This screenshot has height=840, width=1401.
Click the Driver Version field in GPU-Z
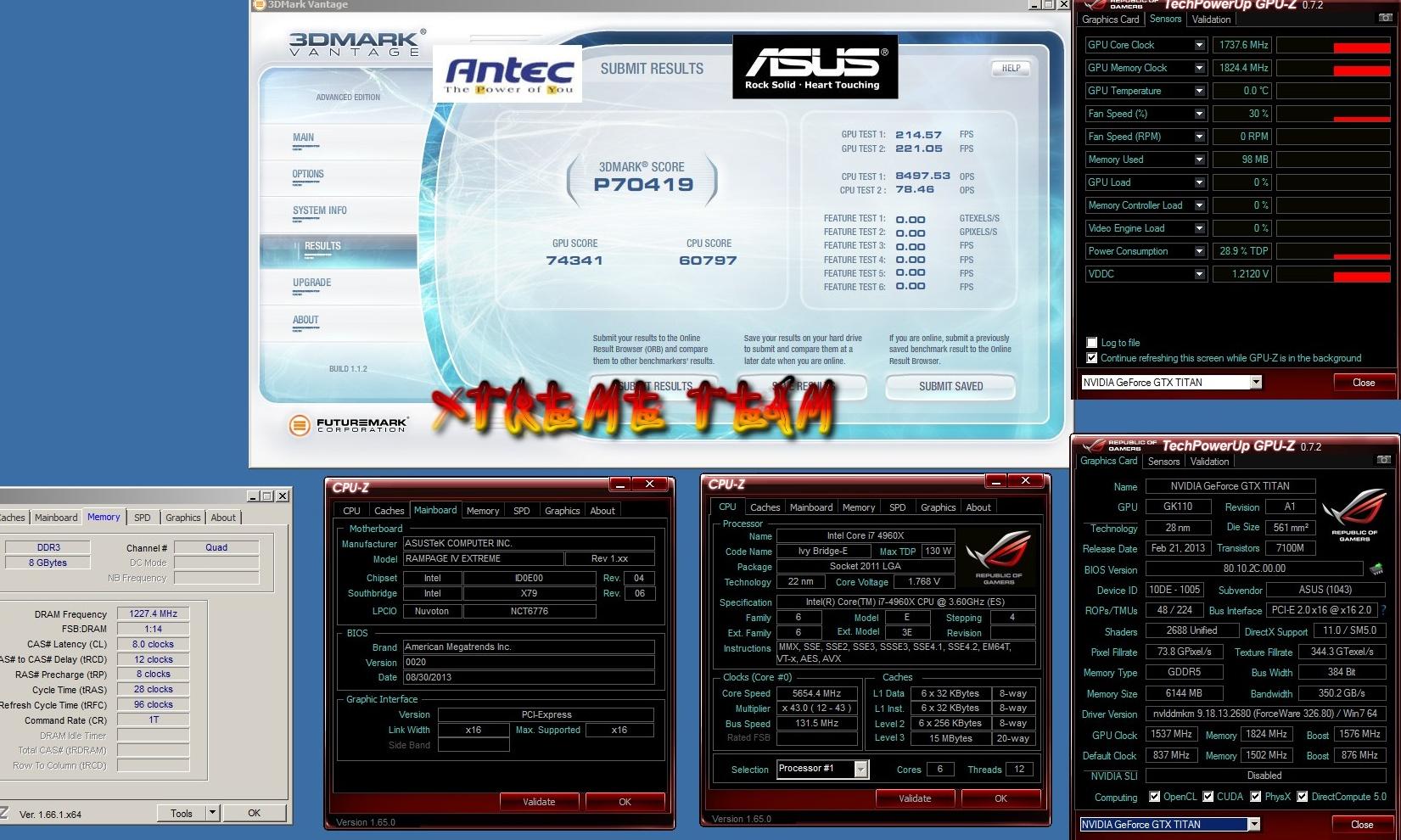(1265, 714)
